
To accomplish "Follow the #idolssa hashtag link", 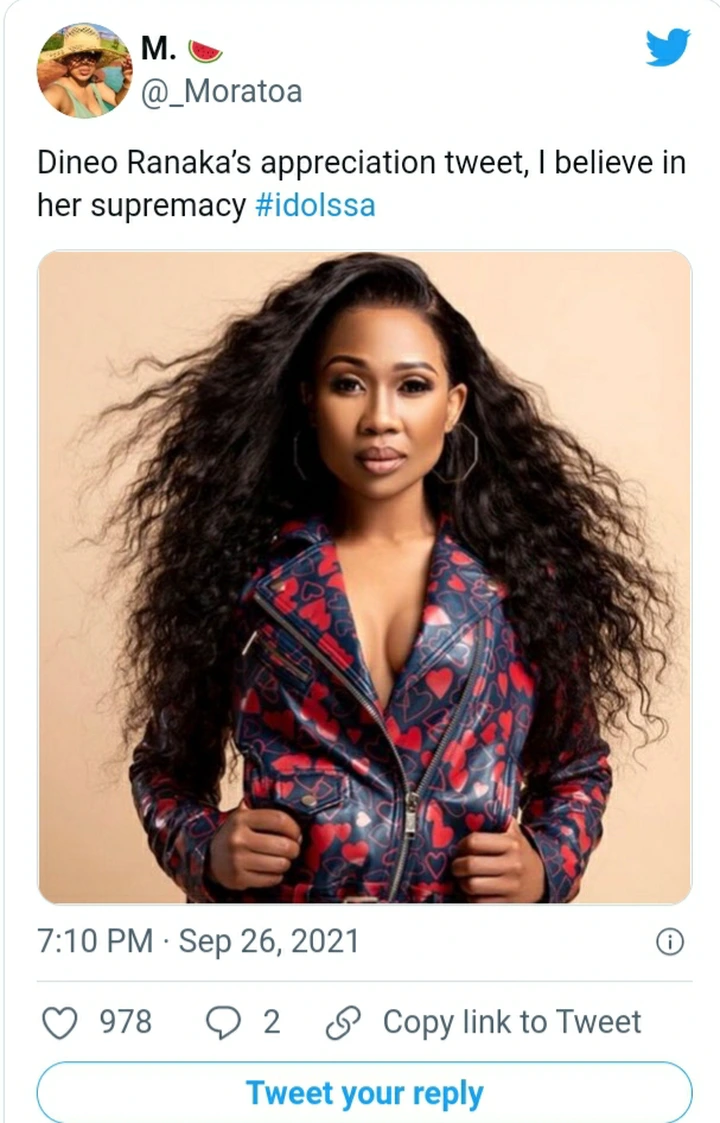I will click(x=315, y=206).
